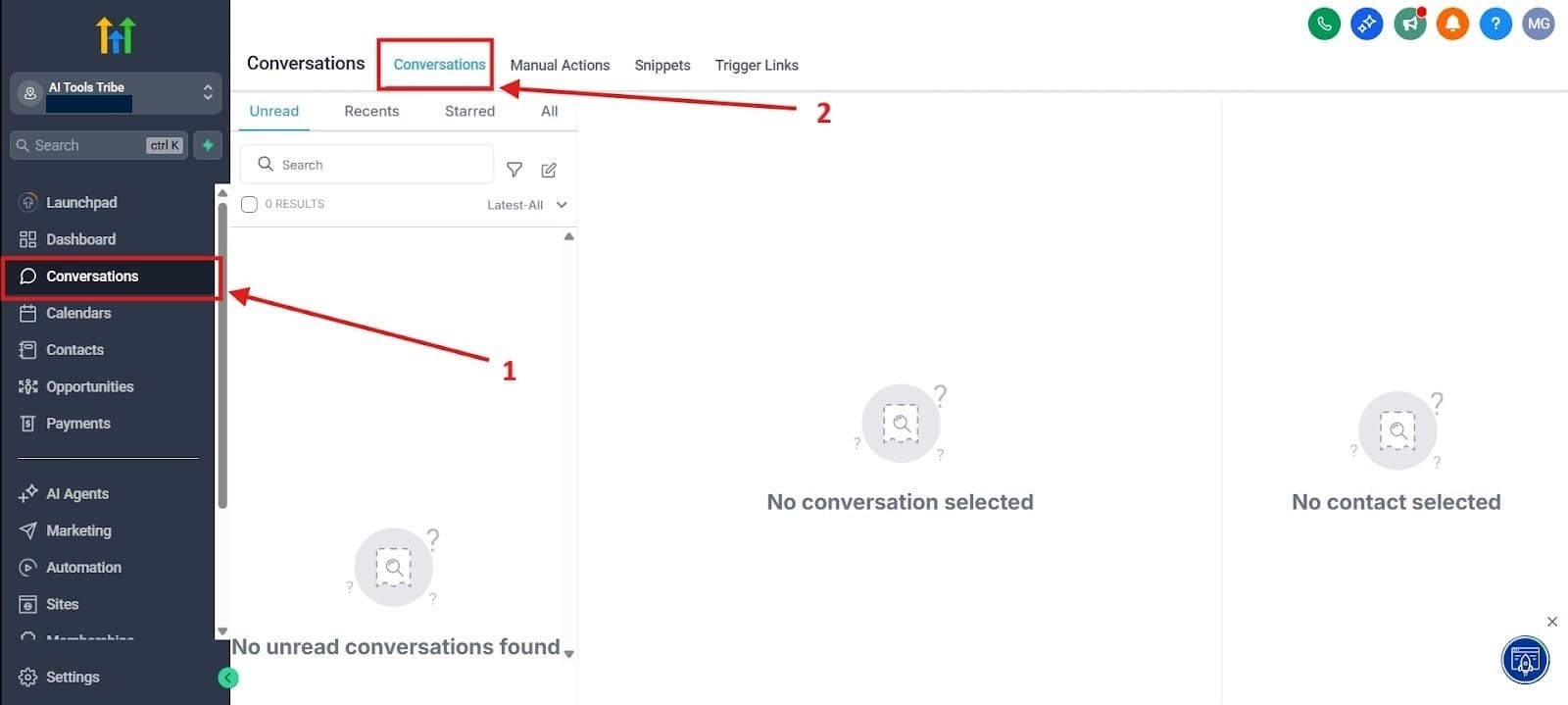Switch to the Manual Actions tab

click(560, 65)
